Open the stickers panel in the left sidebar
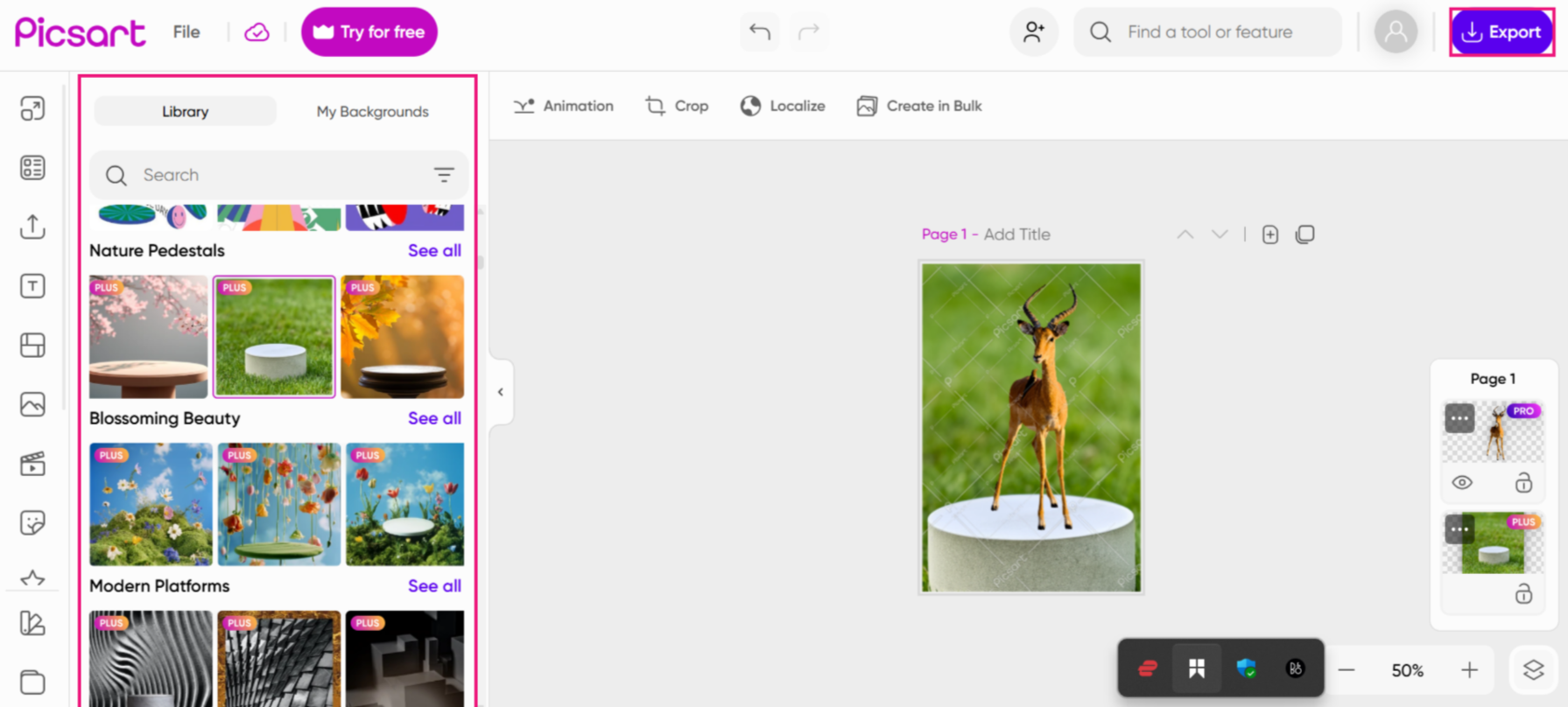Screen dimensions: 1568x707 32,522
